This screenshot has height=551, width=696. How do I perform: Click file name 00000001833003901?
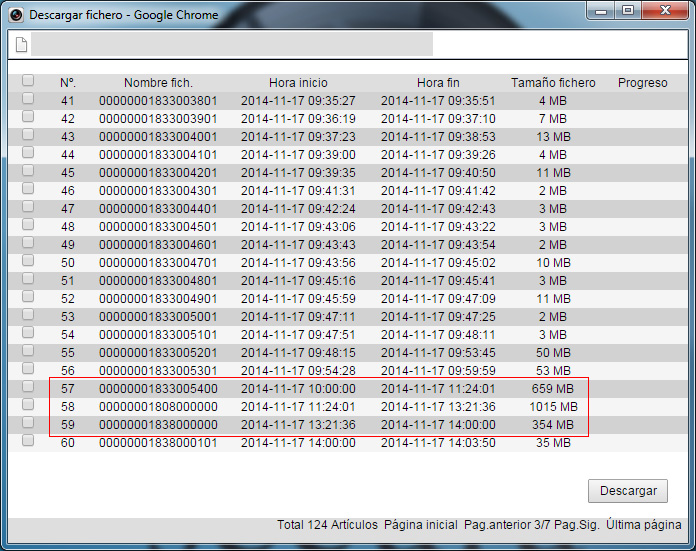pyautogui.click(x=158, y=119)
